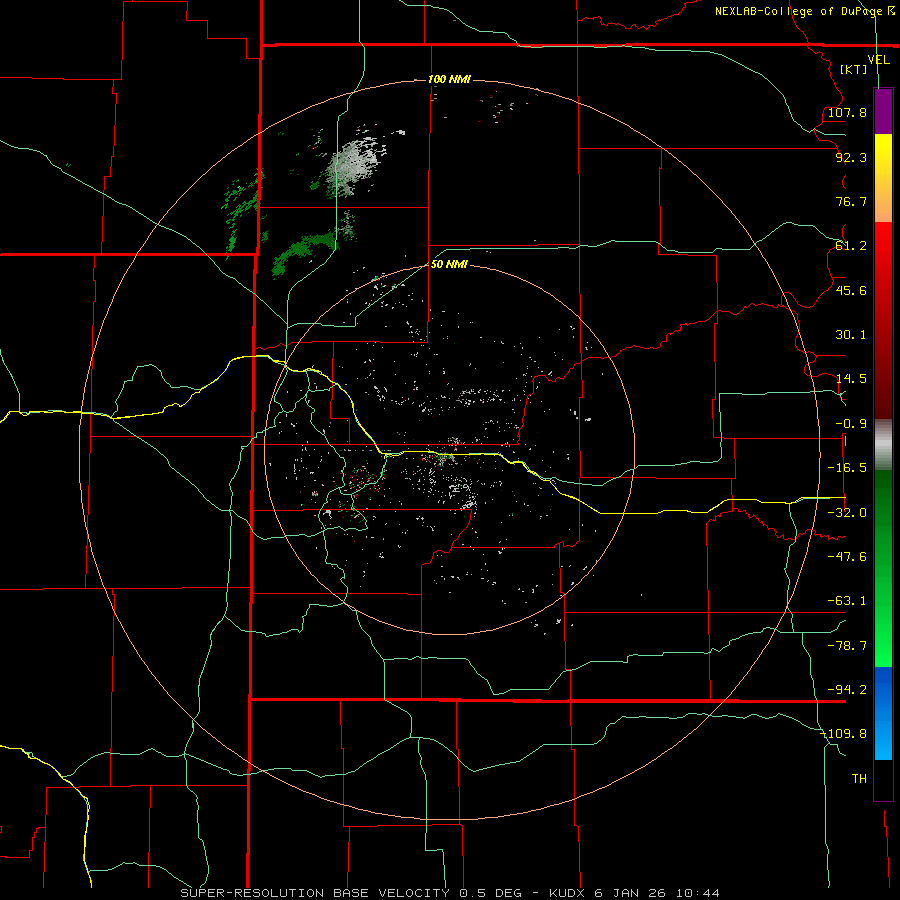Click the 76.7 legend value
This screenshot has height=900, width=900.
(x=851, y=201)
